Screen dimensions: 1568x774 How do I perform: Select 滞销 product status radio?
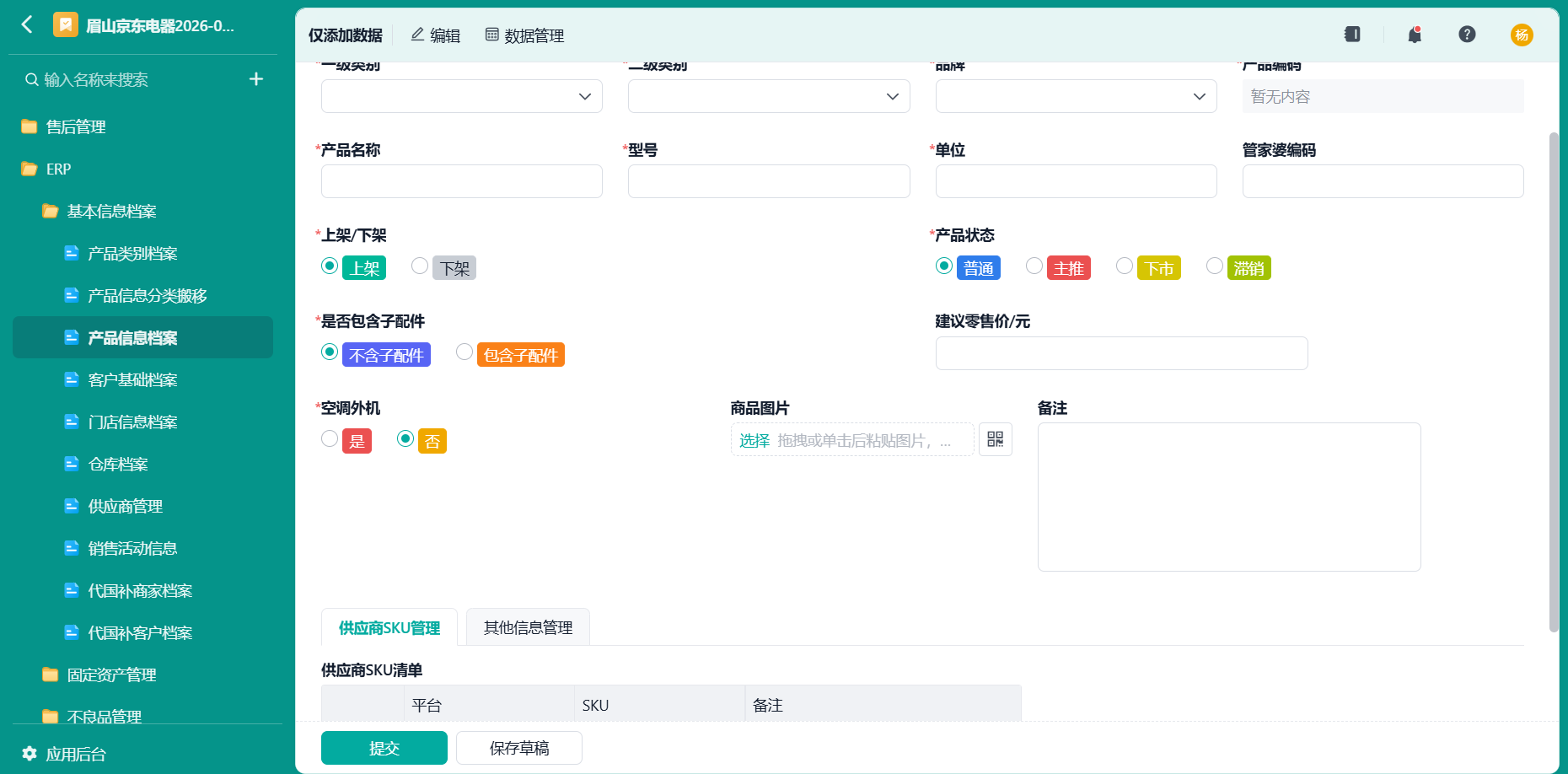click(1215, 266)
